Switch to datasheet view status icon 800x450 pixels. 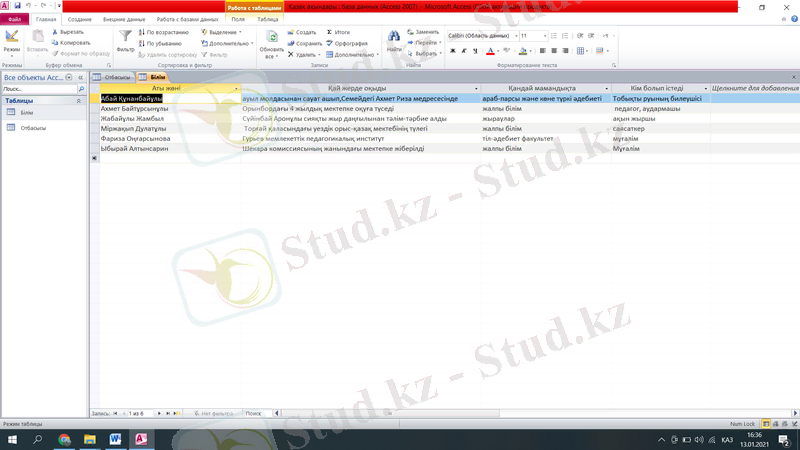766,424
